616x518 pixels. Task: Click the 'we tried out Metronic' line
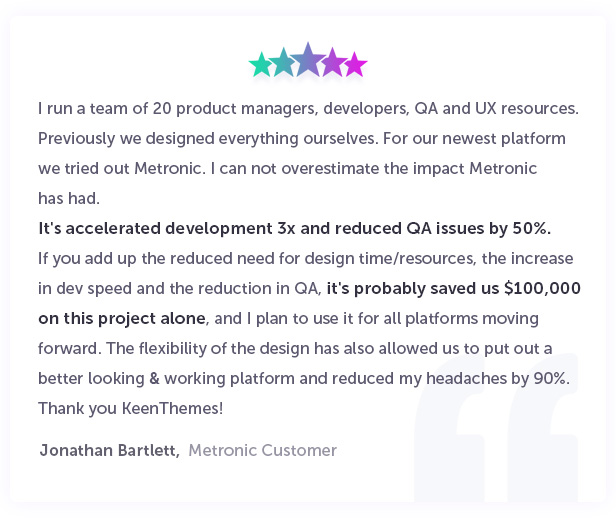click(x=288, y=168)
